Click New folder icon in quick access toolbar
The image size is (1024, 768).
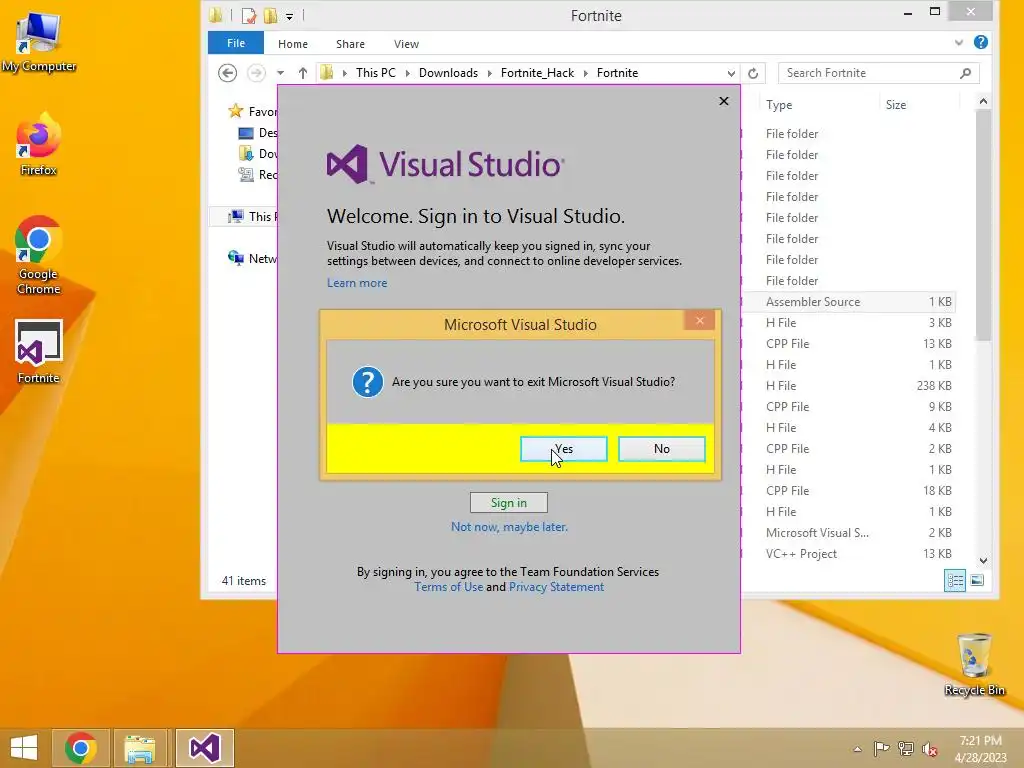point(270,15)
